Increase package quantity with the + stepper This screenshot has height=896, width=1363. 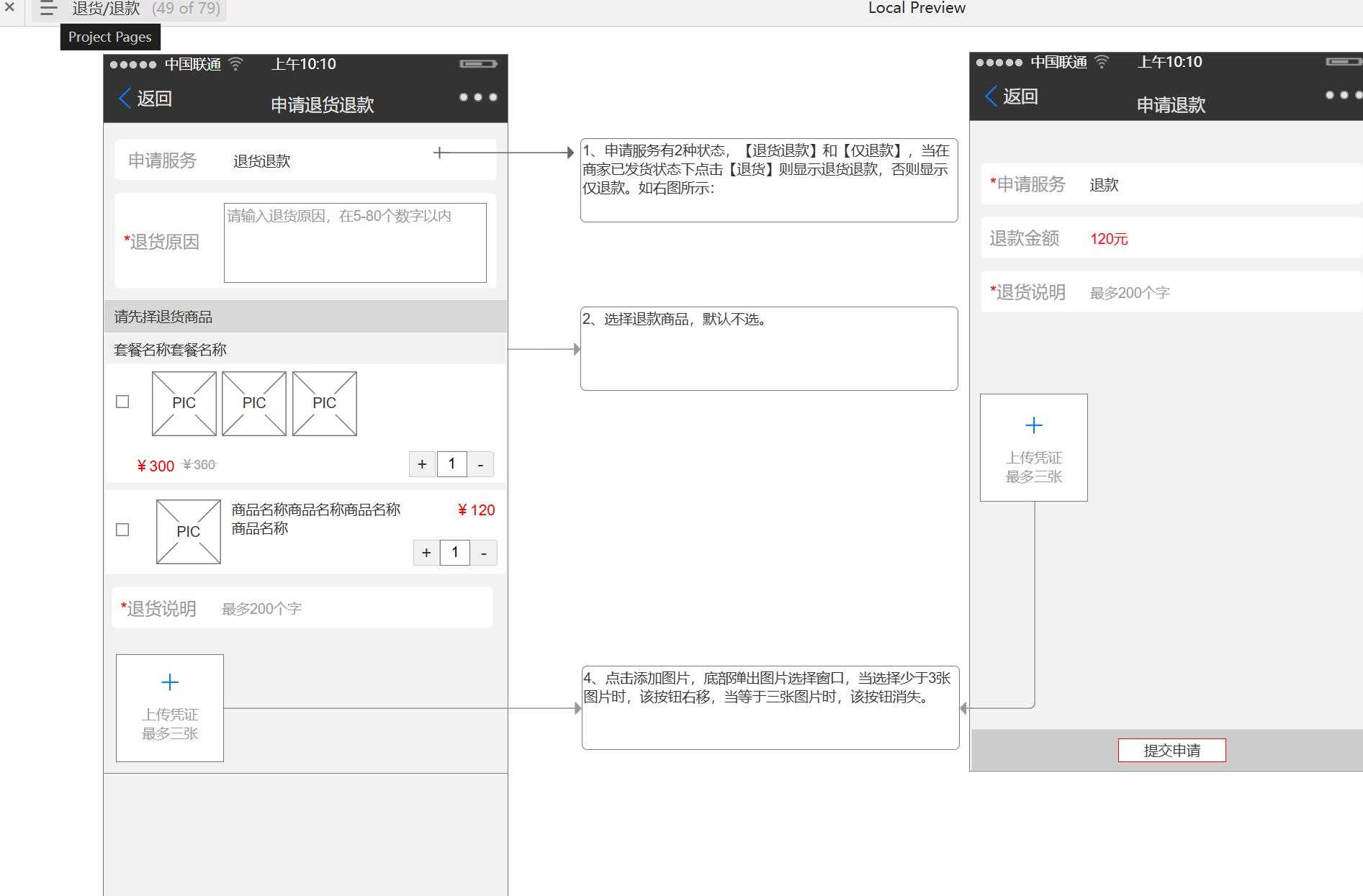pos(422,463)
